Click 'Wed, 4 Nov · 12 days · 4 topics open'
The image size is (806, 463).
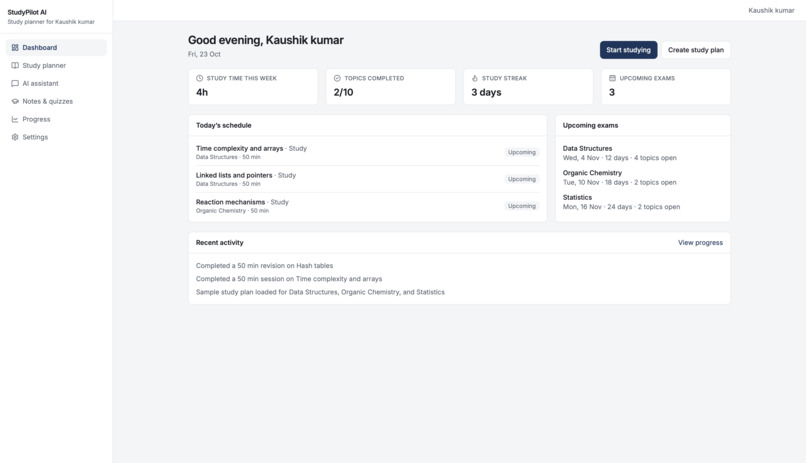(x=619, y=158)
